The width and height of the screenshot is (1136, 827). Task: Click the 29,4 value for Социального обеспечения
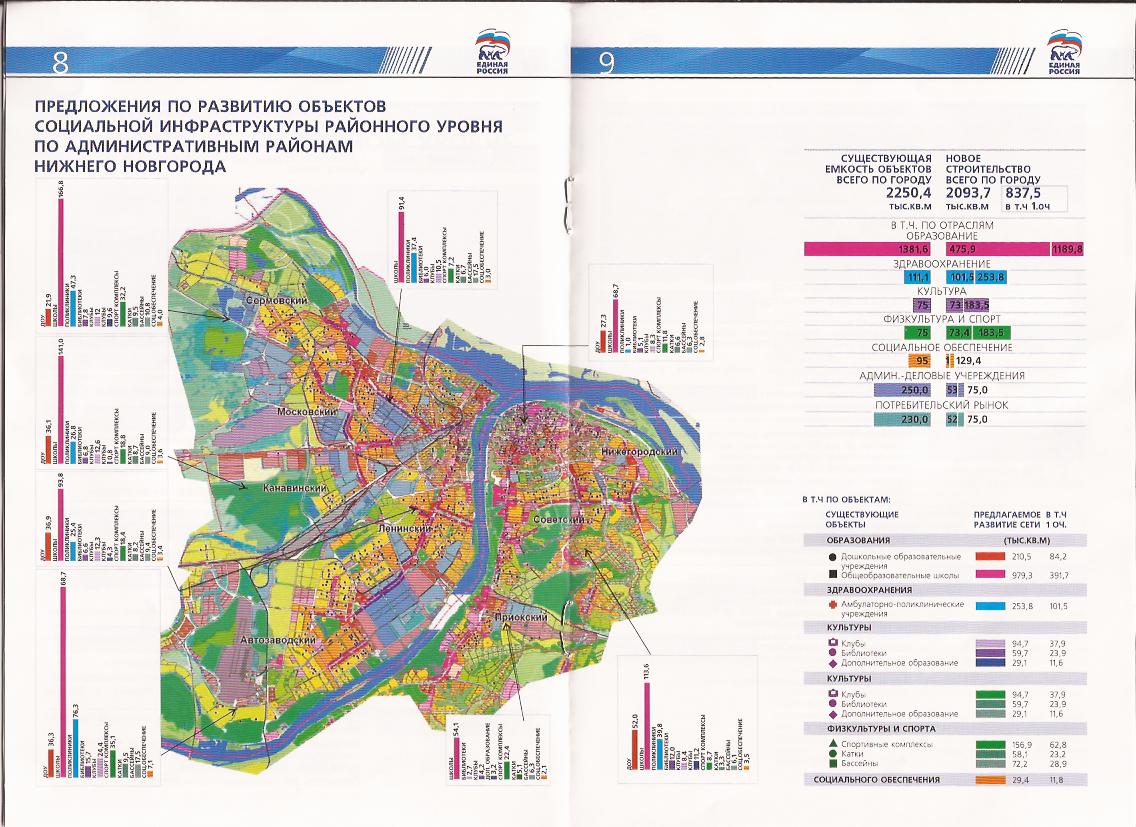(1022, 780)
